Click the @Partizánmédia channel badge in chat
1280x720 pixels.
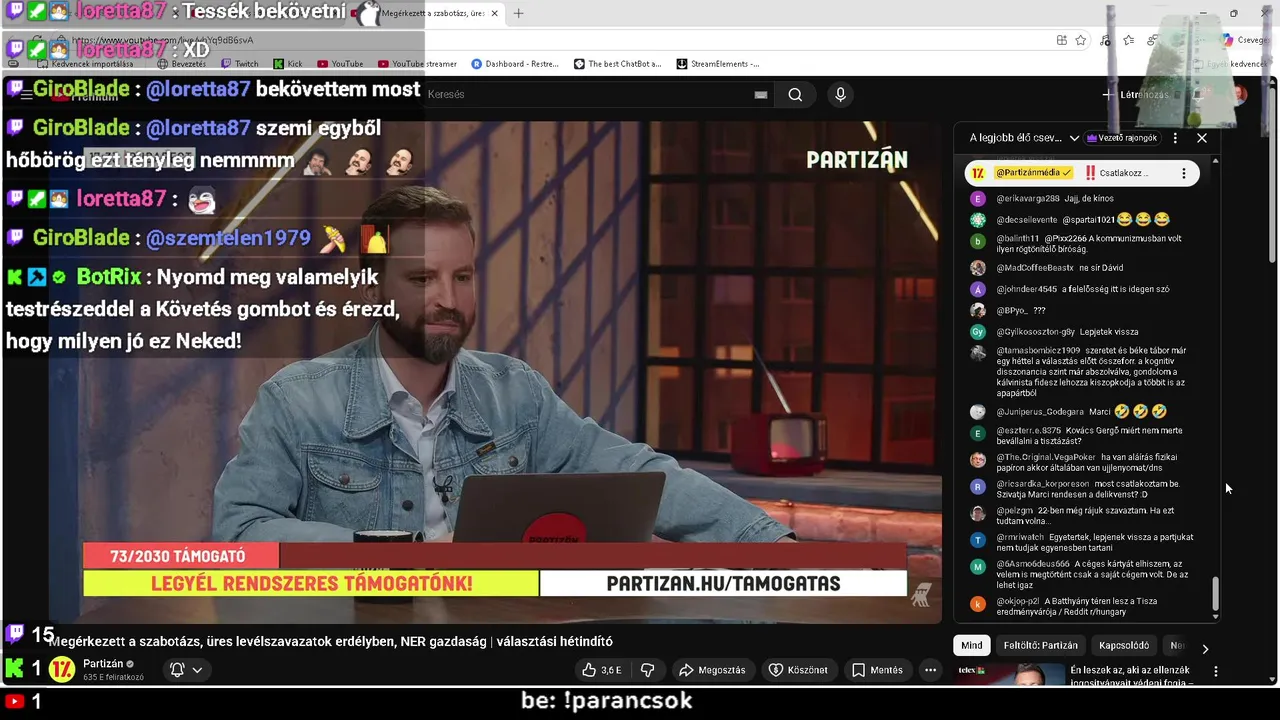pyautogui.click(x=1033, y=173)
